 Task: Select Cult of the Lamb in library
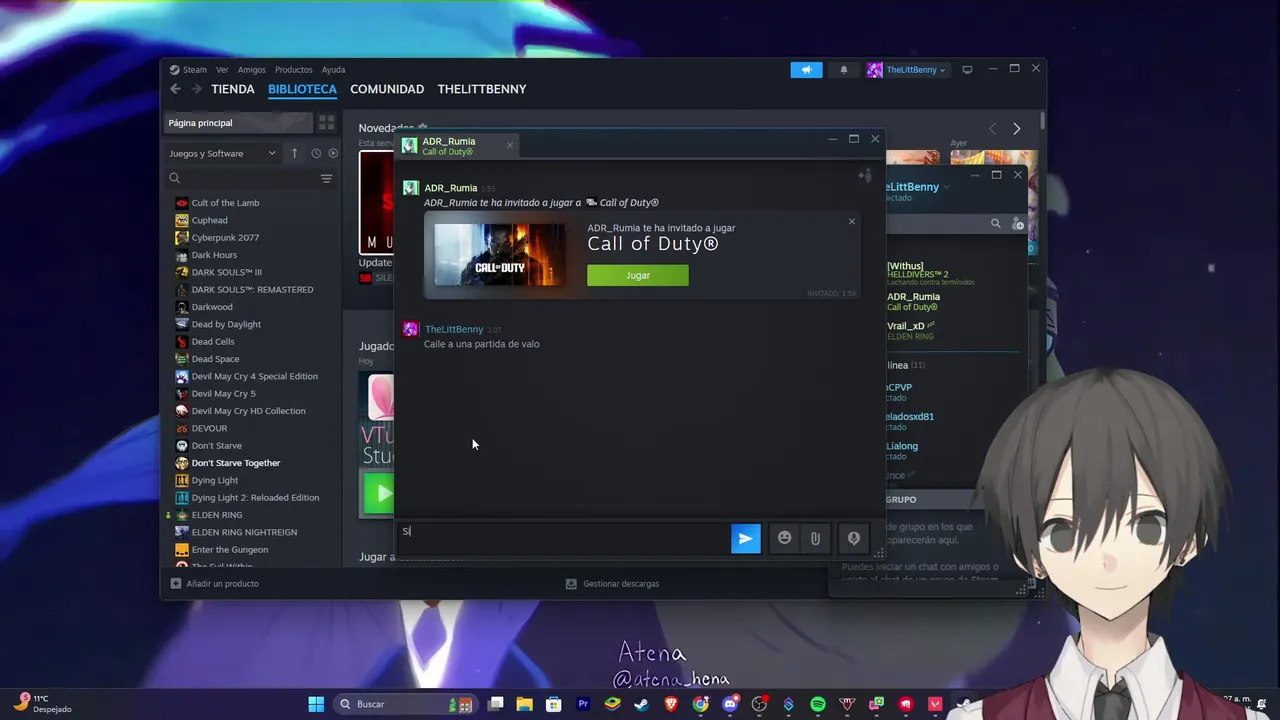(225, 203)
